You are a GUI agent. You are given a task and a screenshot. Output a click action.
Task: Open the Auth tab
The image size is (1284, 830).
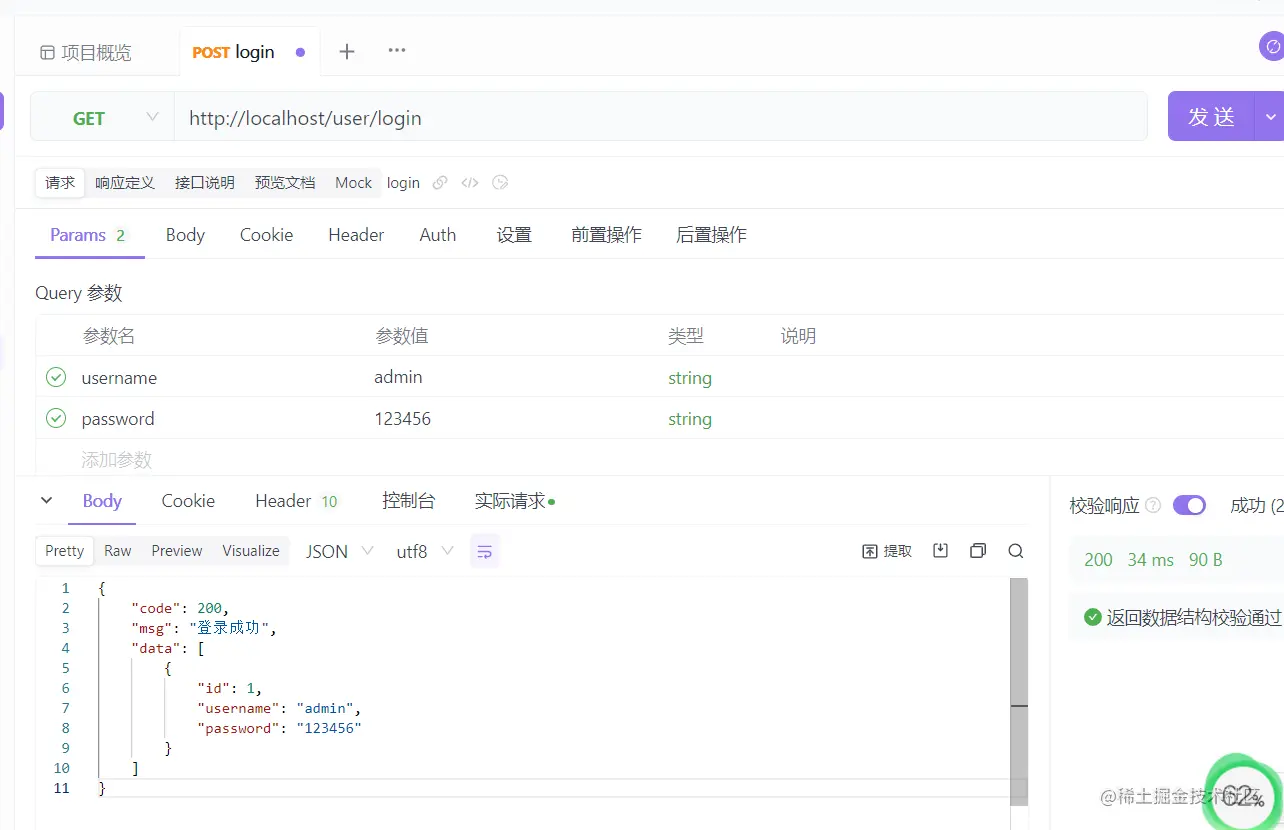(x=438, y=235)
